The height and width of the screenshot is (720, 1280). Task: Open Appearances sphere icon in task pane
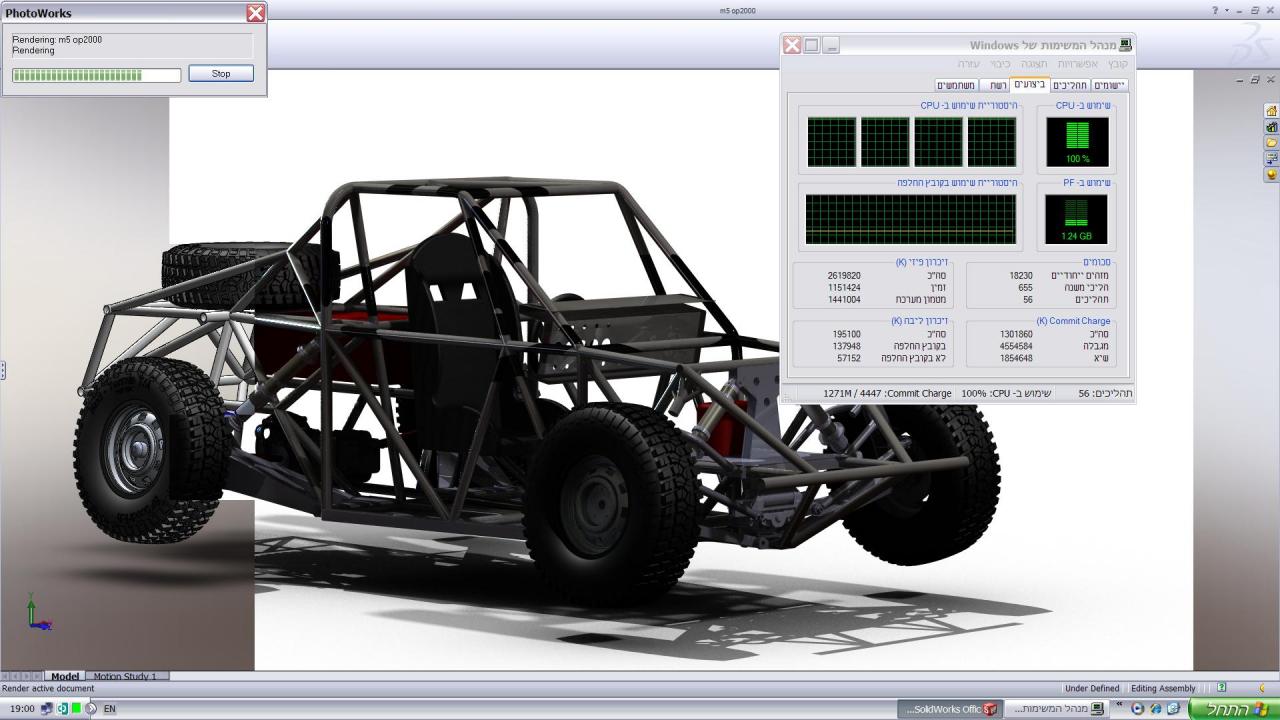pos(1271,174)
